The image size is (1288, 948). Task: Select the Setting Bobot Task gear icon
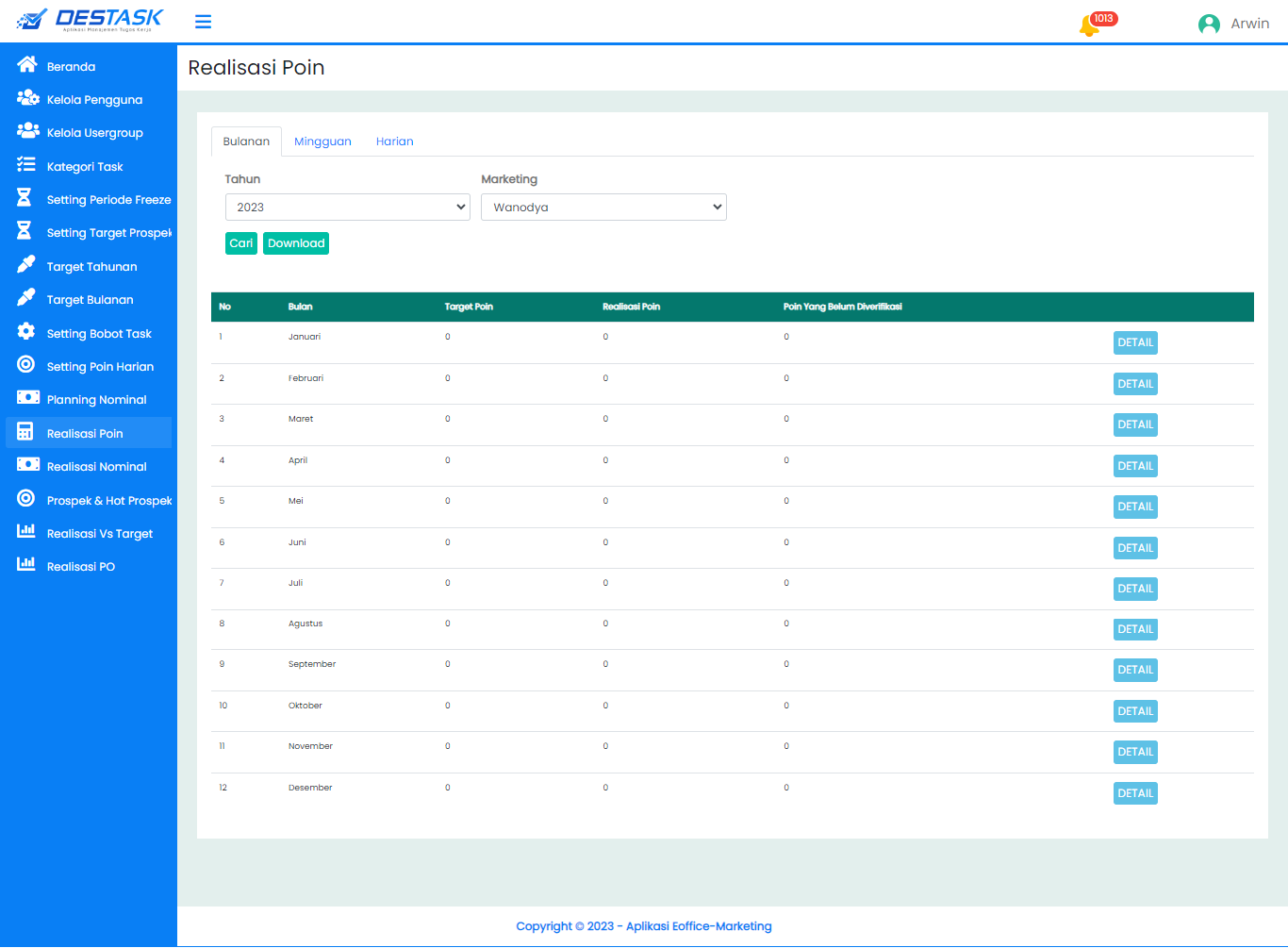(26, 332)
